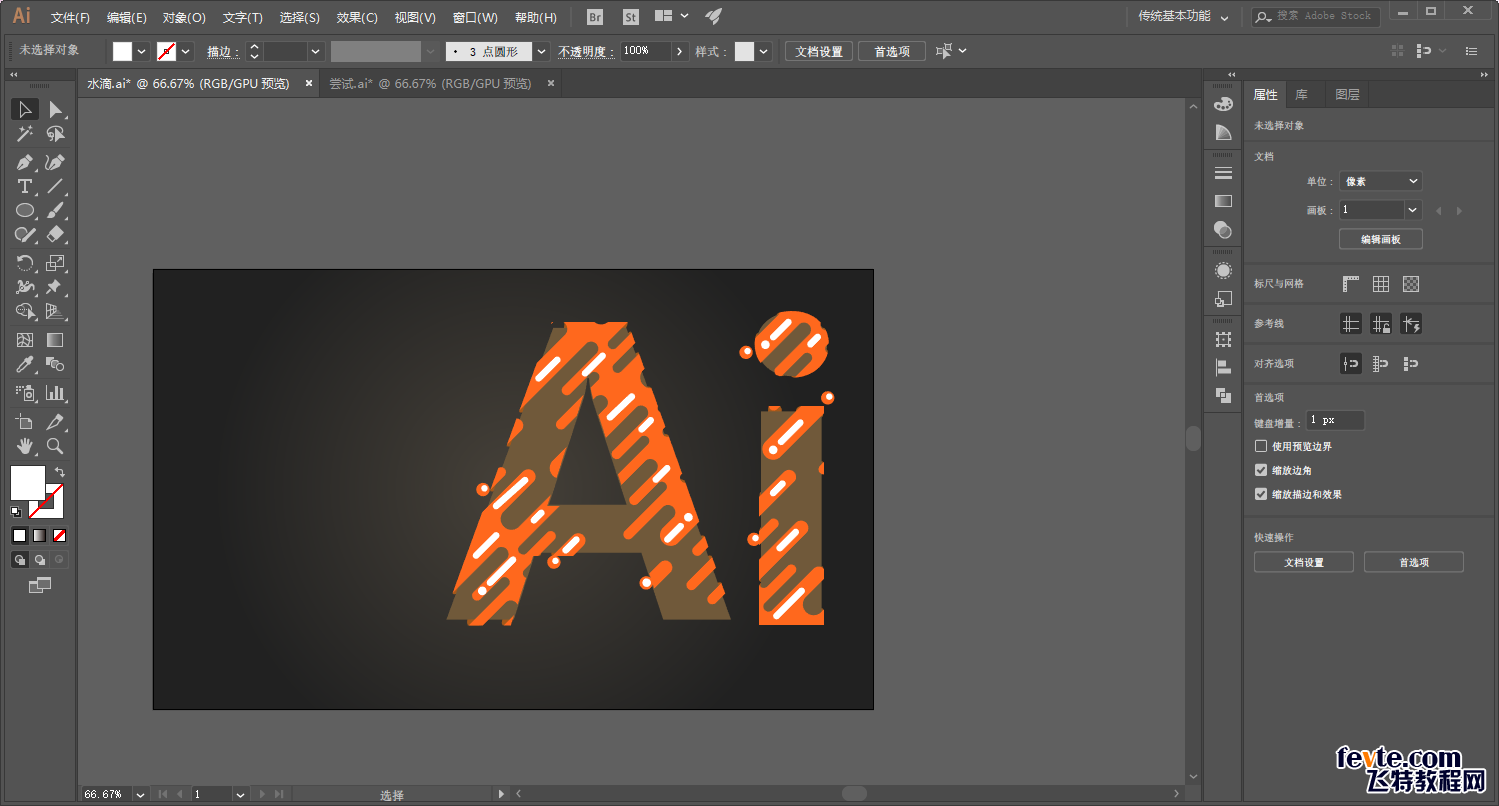The width and height of the screenshot is (1499, 806).
Task: Select the Ellipse tool
Action: [25, 211]
